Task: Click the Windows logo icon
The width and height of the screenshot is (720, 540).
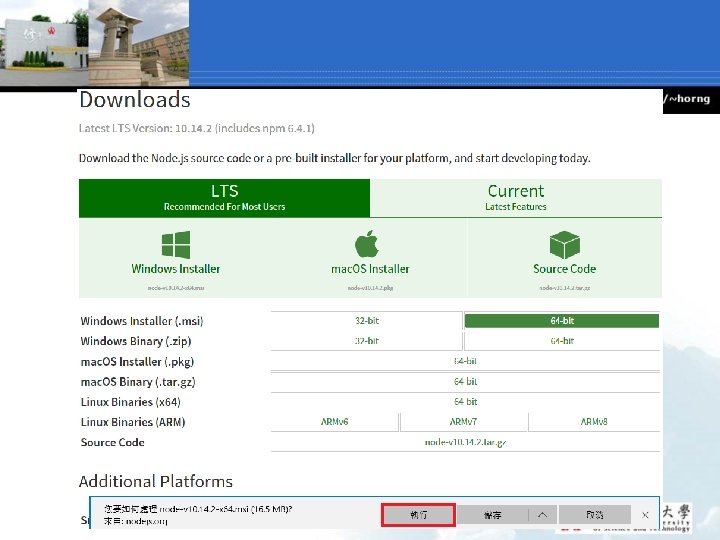Action: tap(176, 245)
